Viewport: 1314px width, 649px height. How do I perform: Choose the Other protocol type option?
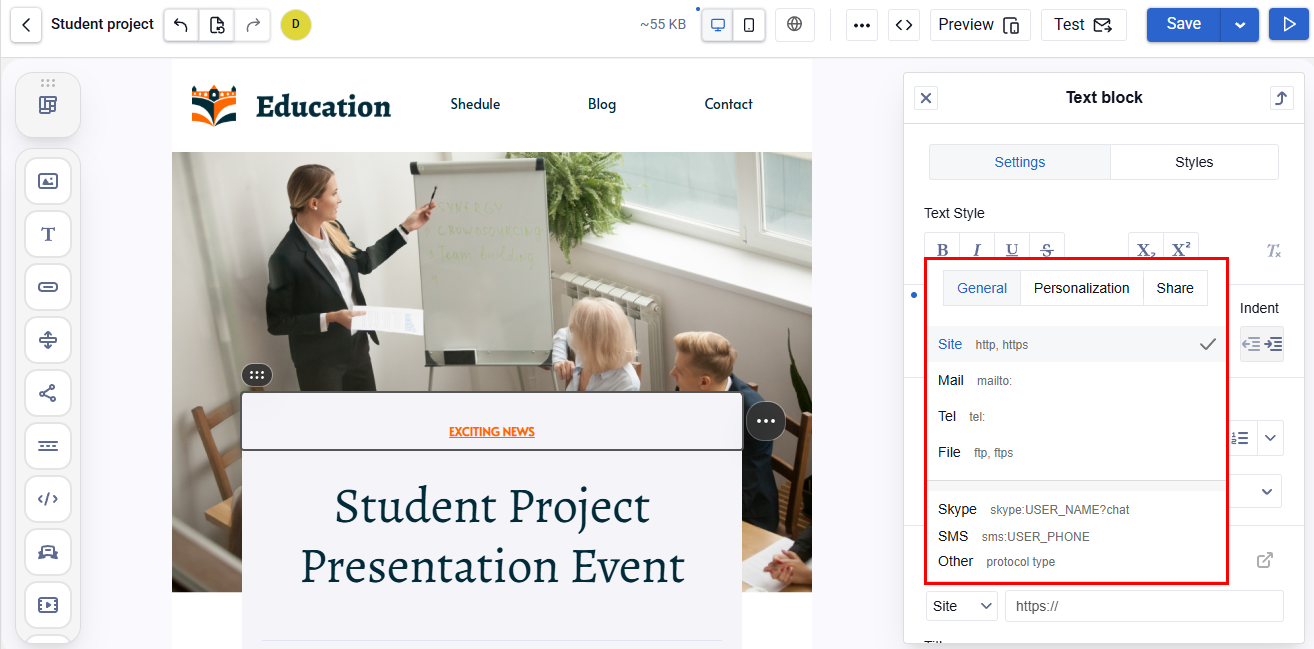pos(1076,561)
